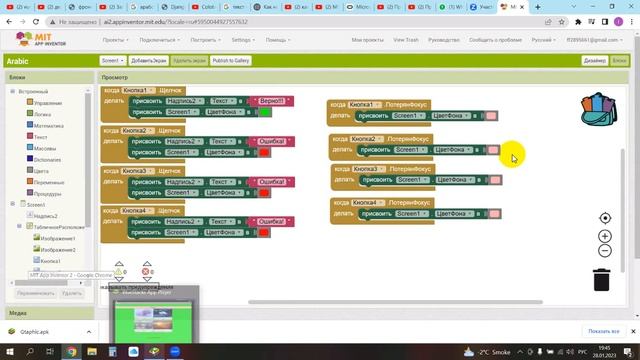Collapse the ТабличноеРасположение tree node
Viewport: 640px width, 360px height.
[19, 226]
